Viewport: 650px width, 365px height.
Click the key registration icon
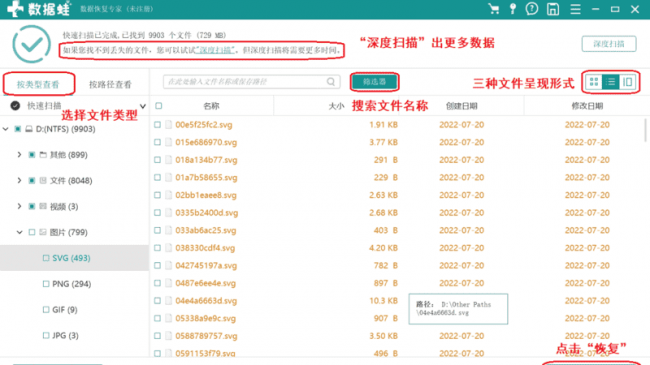point(513,9)
